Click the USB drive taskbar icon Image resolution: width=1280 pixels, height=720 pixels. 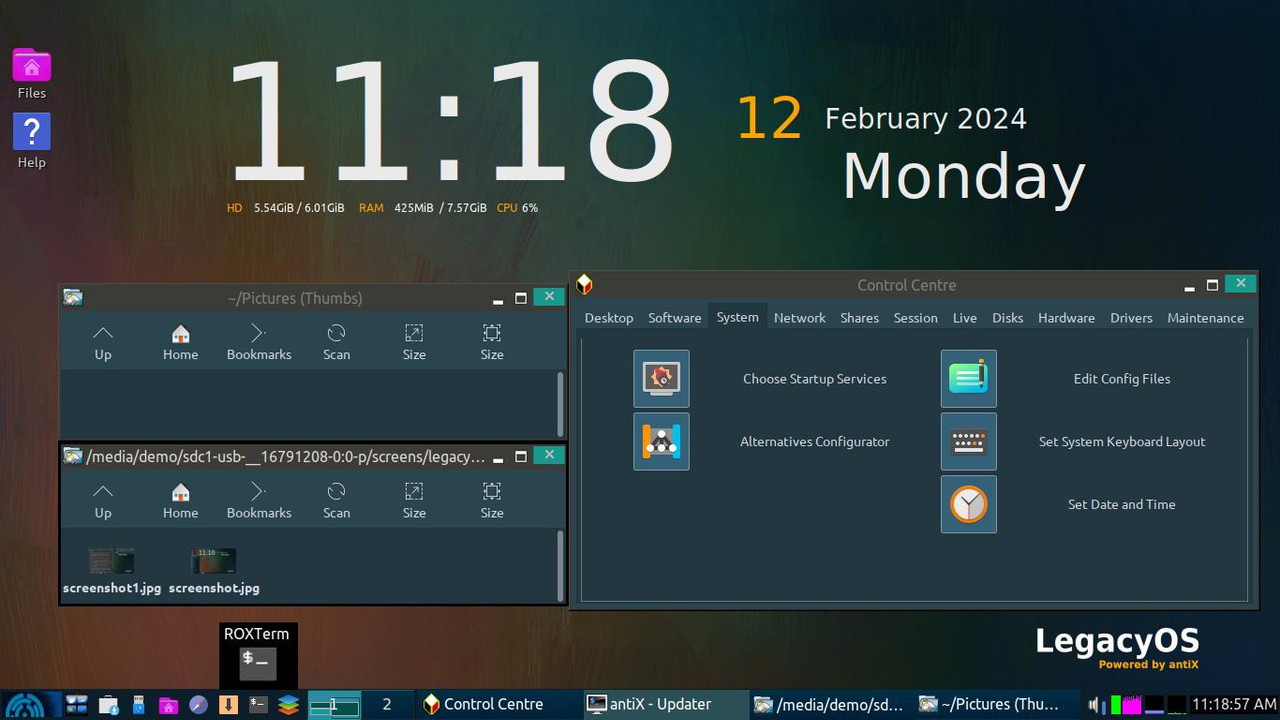point(139,705)
